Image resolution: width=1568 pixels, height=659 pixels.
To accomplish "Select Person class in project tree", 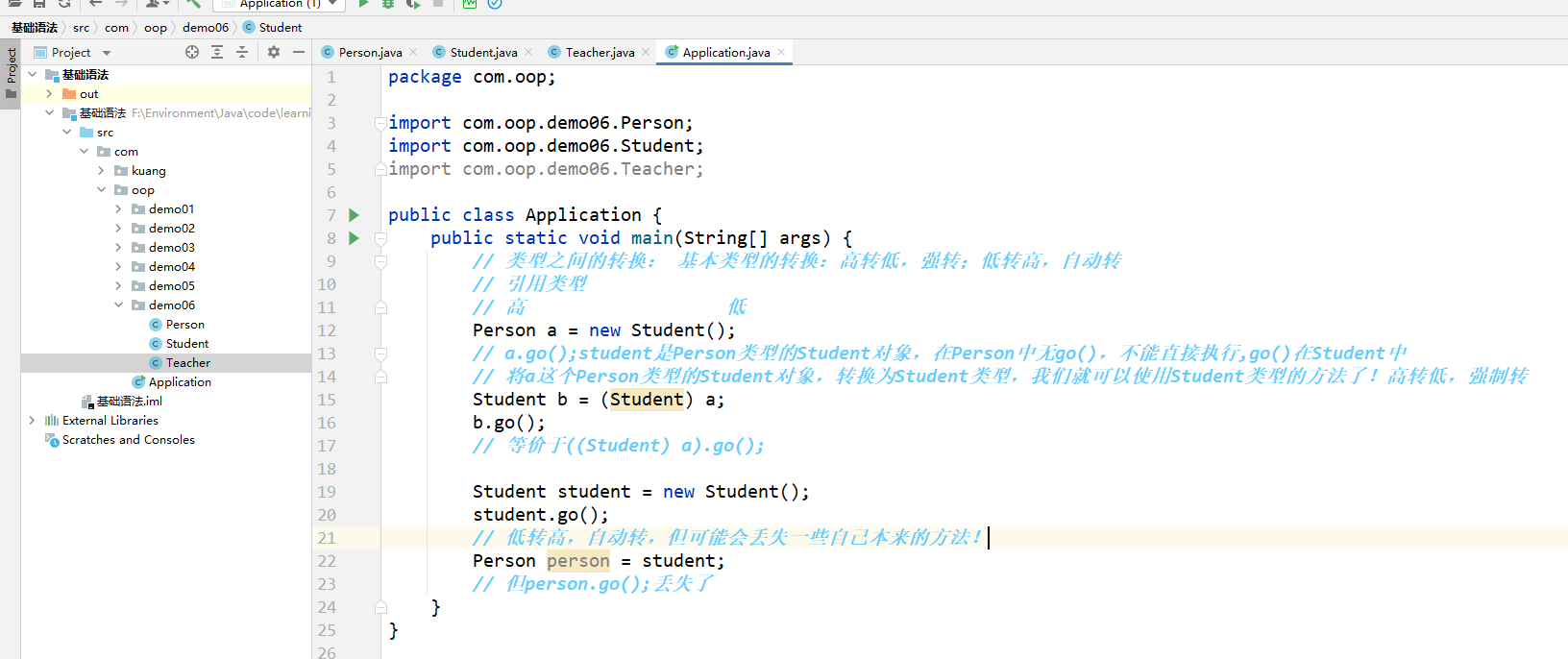I will [x=185, y=324].
